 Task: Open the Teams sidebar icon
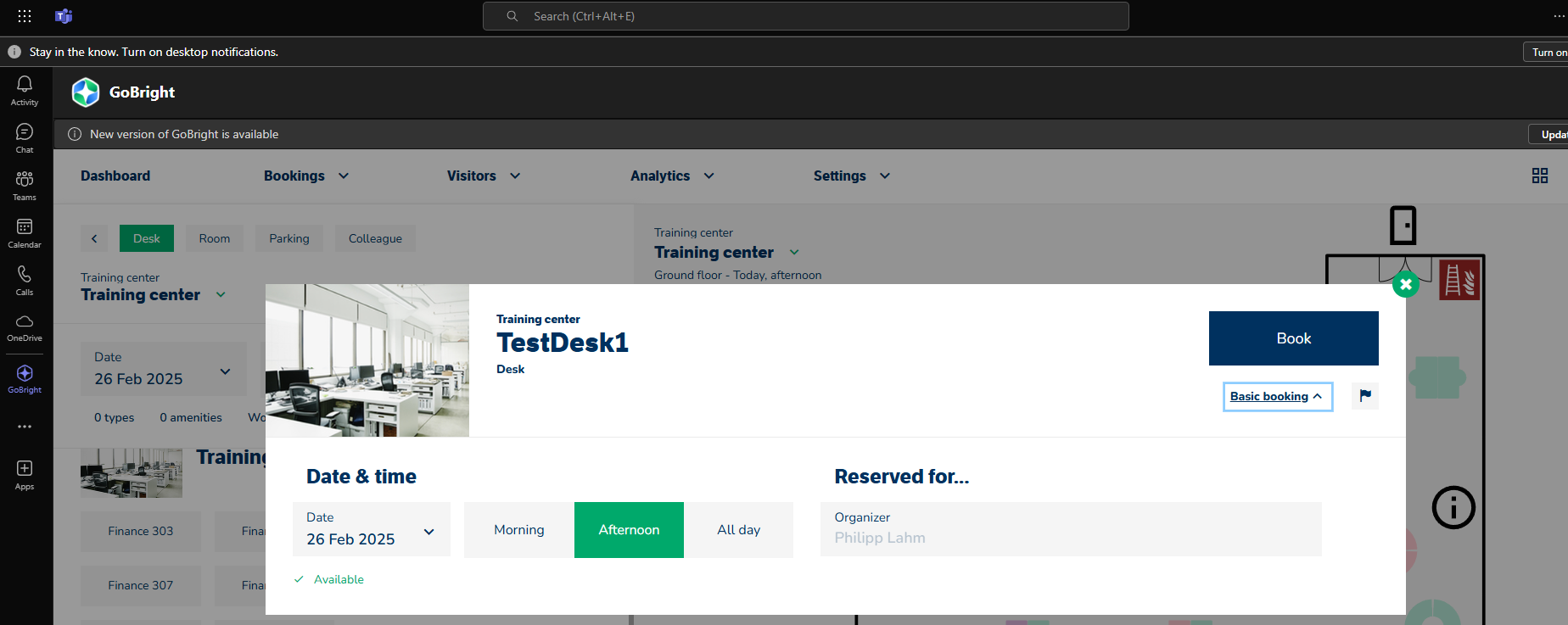tap(25, 185)
